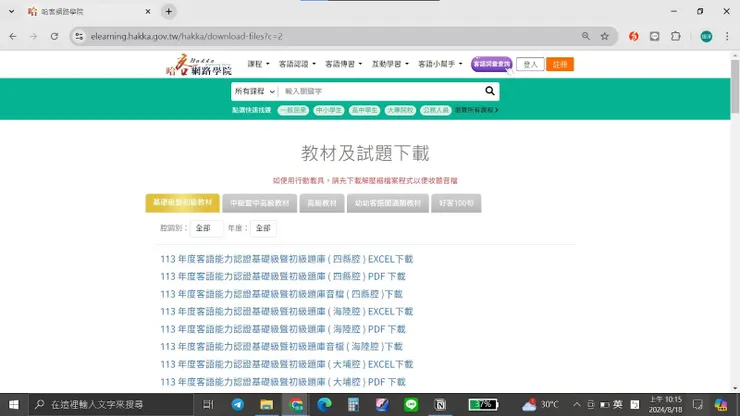Download 113 四縣腔 audio files
740x416 pixels.
(281, 294)
